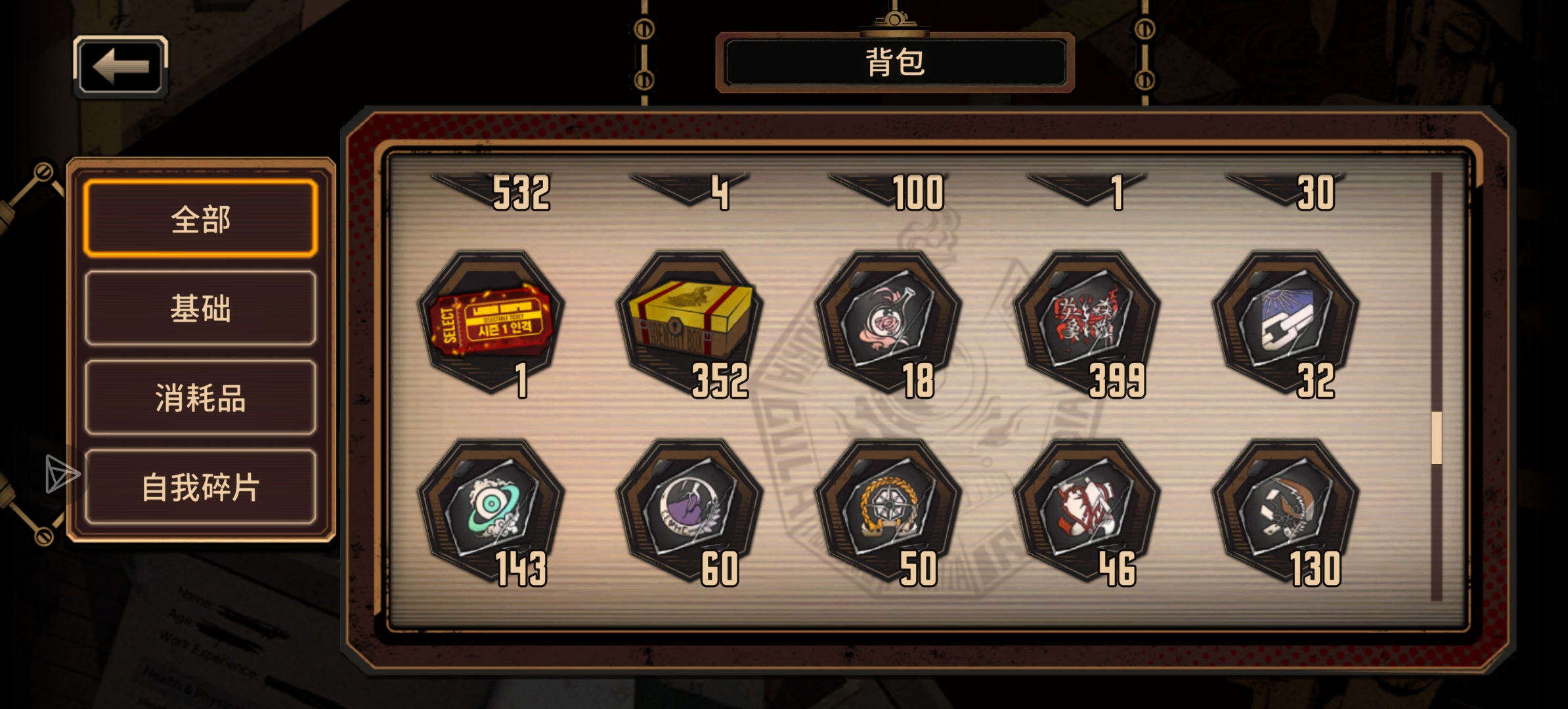The width and height of the screenshot is (1568, 709).
Task: Select the brown bird fragment with count 130
Action: 1286,511
